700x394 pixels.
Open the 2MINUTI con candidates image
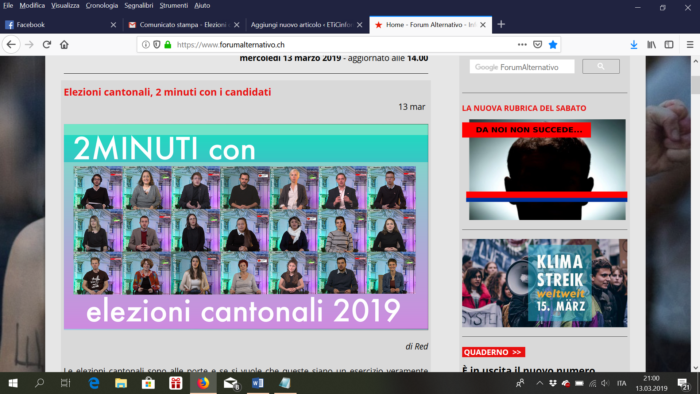pos(246,227)
